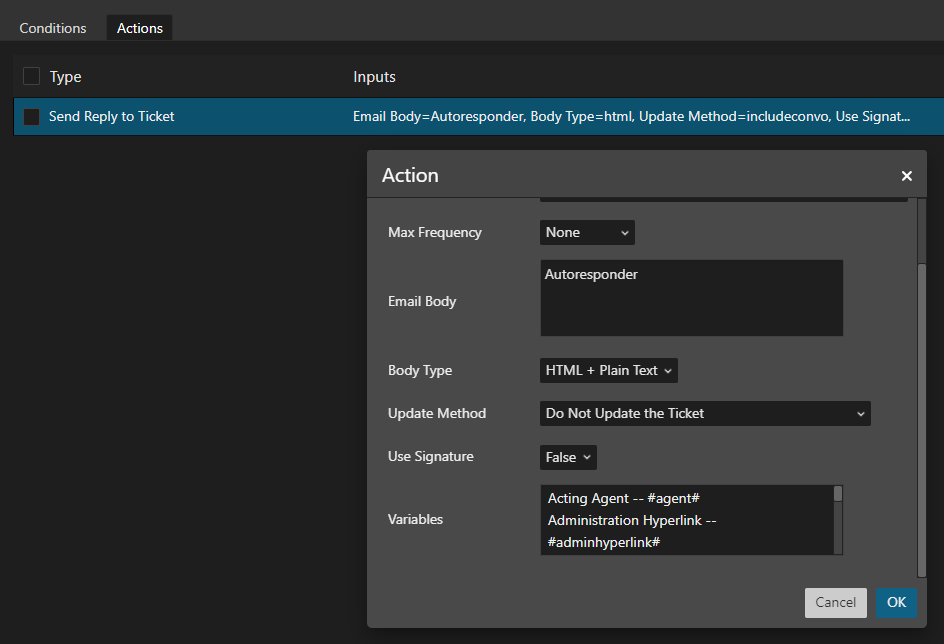Change the Use Signature dropdown value
944x644 pixels.
pyautogui.click(x=568, y=457)
